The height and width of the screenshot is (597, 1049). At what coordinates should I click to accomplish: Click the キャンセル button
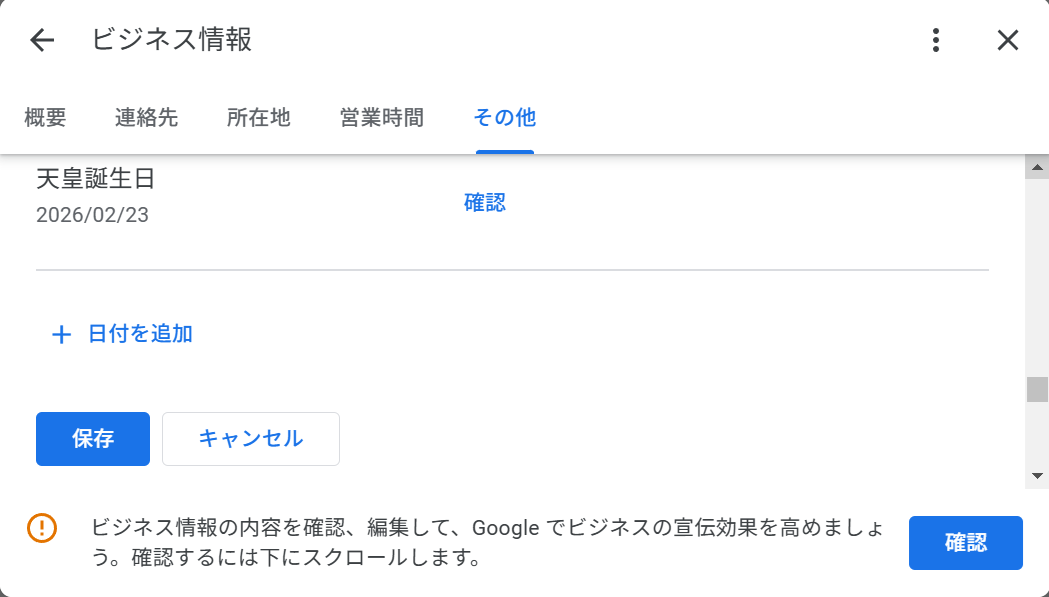(x=250, y=438)
